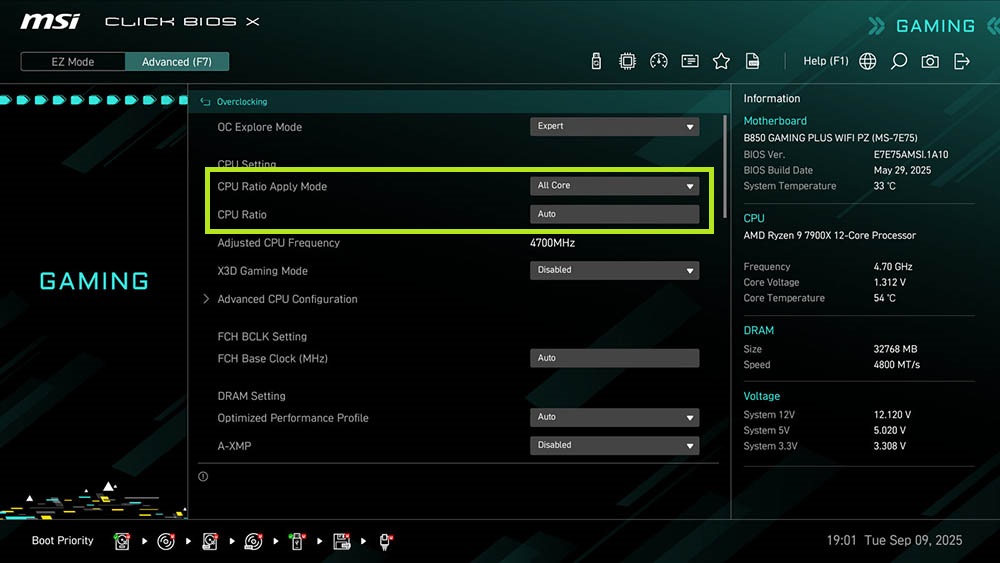Open the OC Explore Mode dropdown

(614, 126)
